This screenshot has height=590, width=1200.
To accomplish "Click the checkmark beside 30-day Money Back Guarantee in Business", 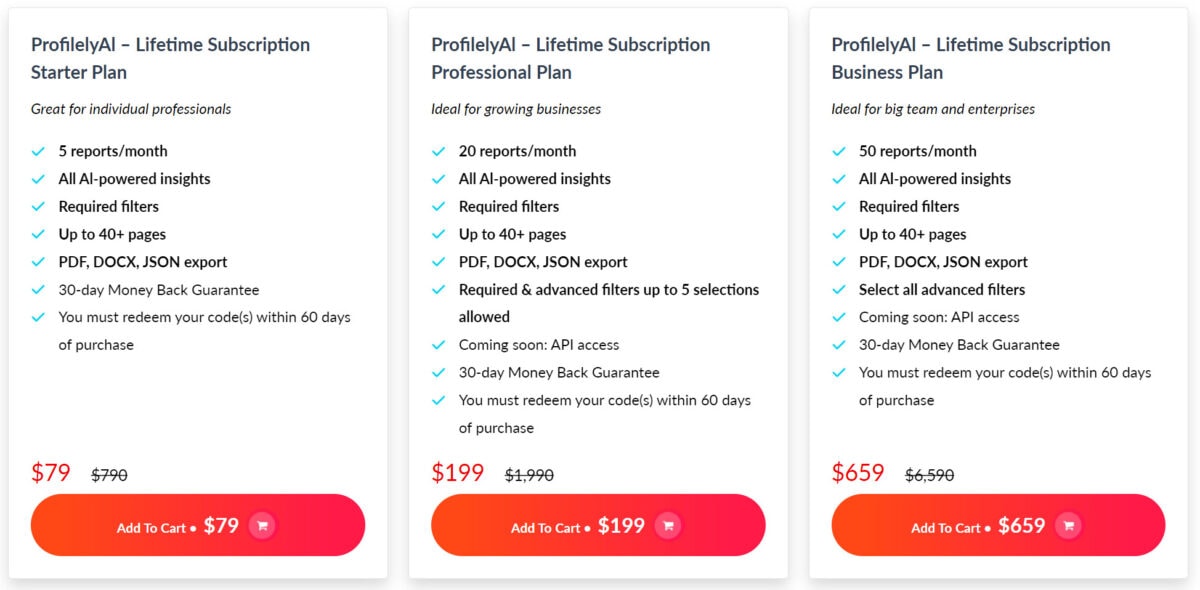I will click(x=839, y=344).
